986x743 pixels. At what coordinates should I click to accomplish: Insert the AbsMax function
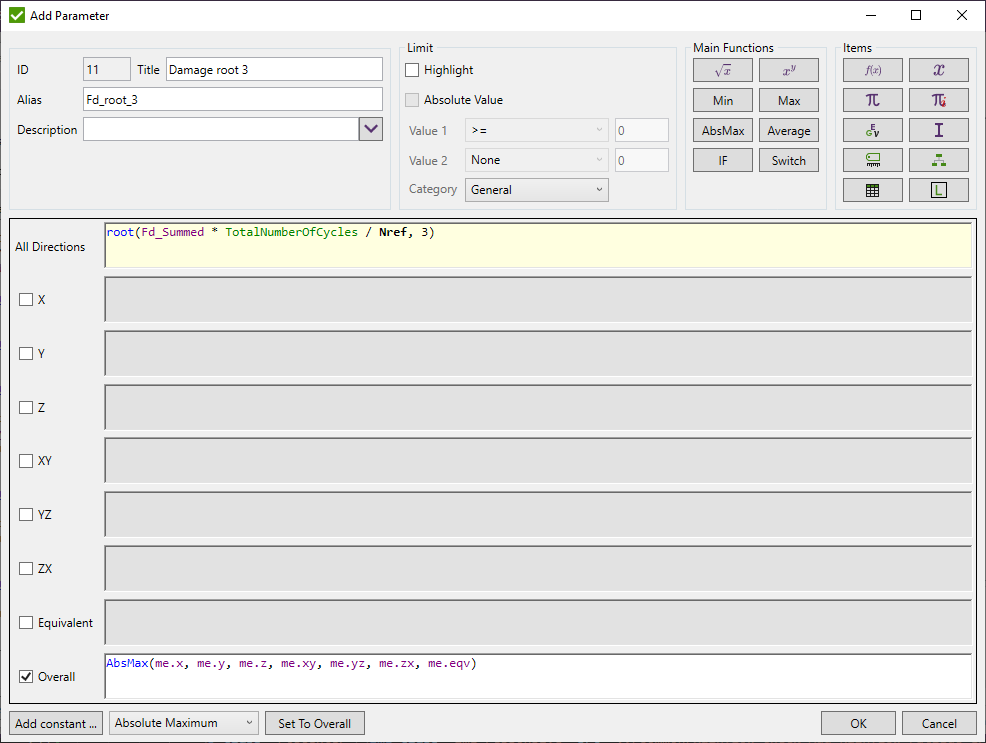[x=722, y=129]
